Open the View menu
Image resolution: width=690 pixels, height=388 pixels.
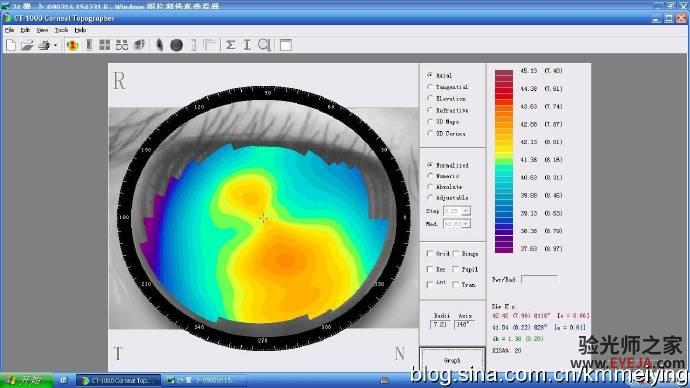(42, 30)
